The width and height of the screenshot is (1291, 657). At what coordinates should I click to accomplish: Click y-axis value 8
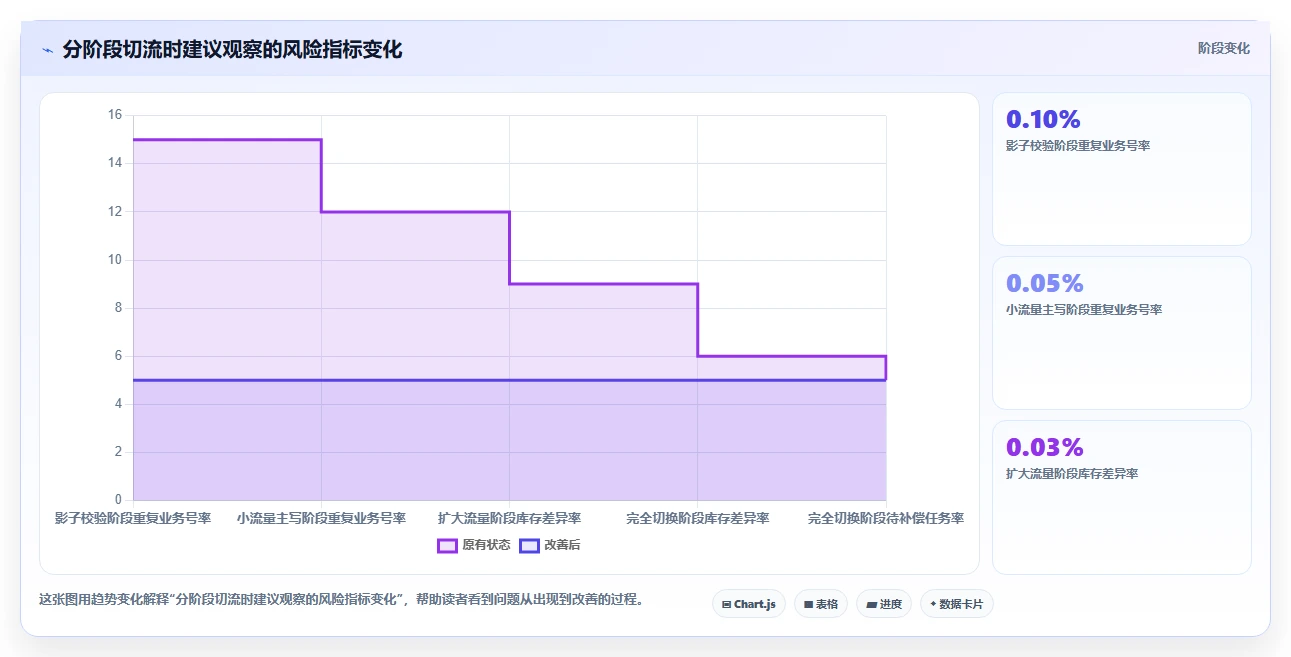click(x=117, y=308)
